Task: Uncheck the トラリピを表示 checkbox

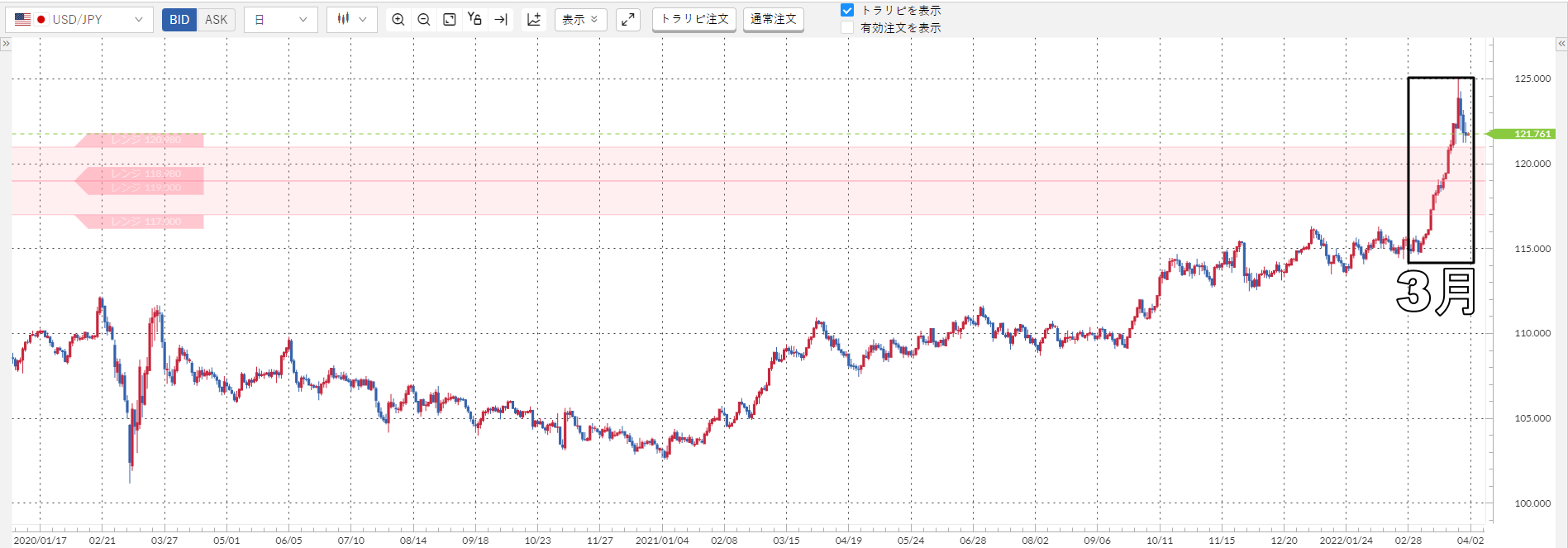Action: click(x=847, y=10)
